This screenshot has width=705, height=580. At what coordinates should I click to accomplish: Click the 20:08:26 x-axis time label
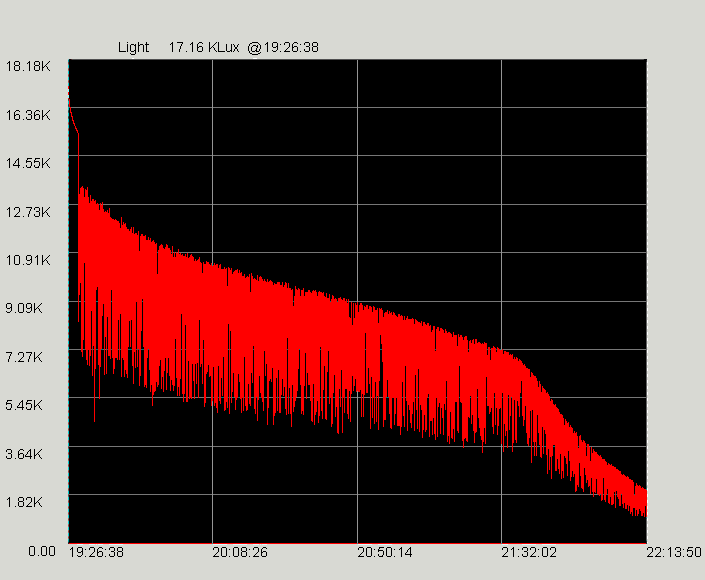240,552
